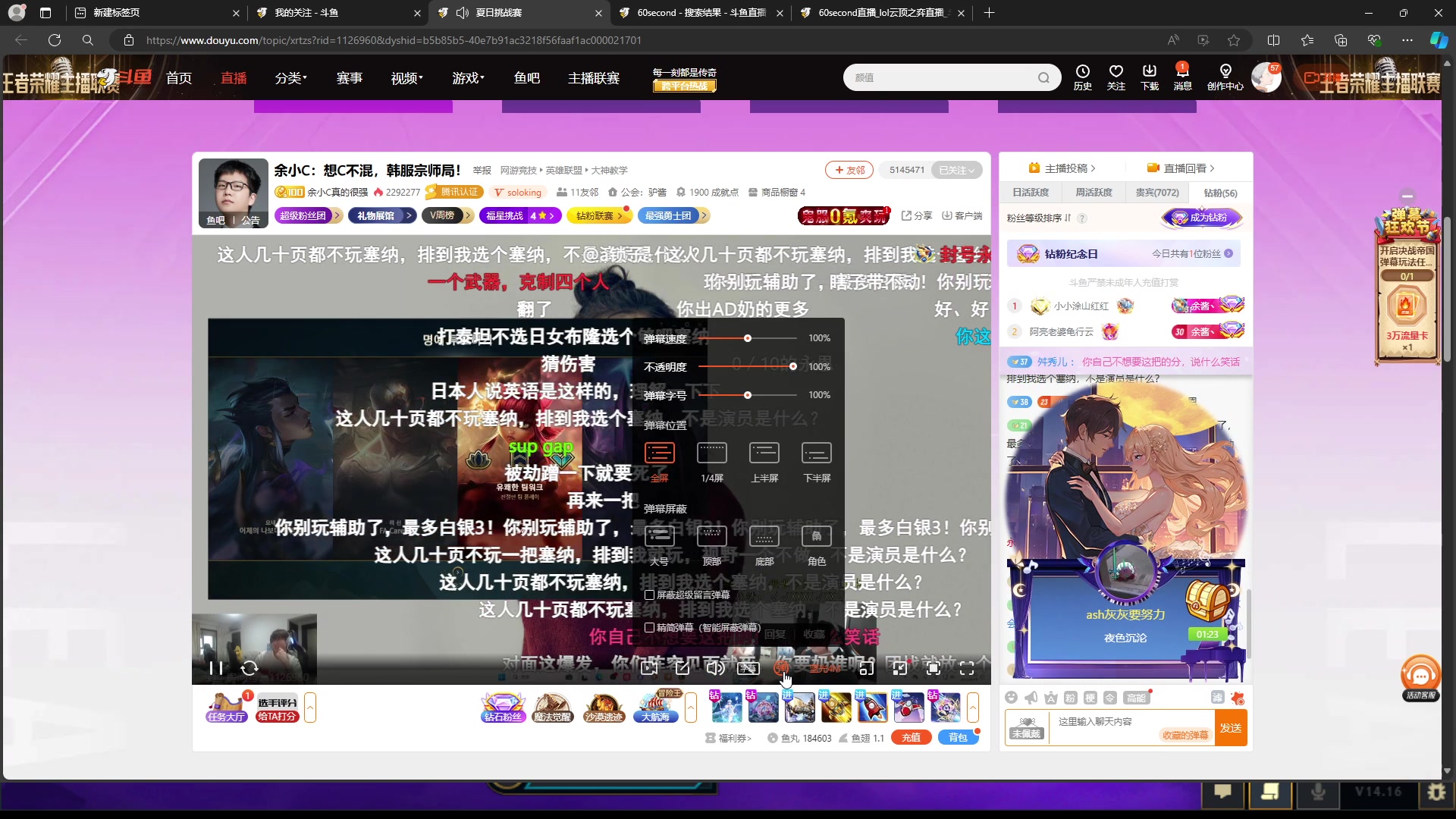
Task: Open 主播联赛 navigation item
Action: [x=594, y=78]
